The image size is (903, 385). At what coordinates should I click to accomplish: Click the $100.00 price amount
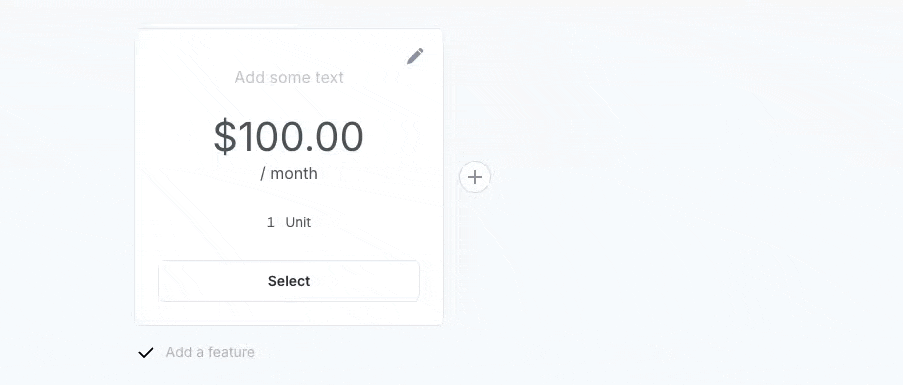[289, 136]
